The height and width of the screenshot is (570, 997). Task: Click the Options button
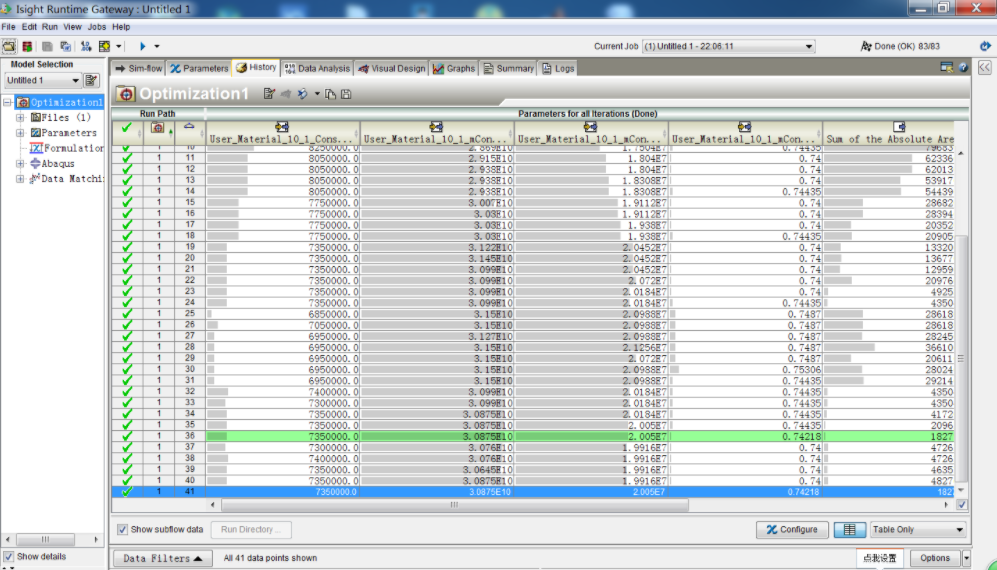[x=935, y=558]
